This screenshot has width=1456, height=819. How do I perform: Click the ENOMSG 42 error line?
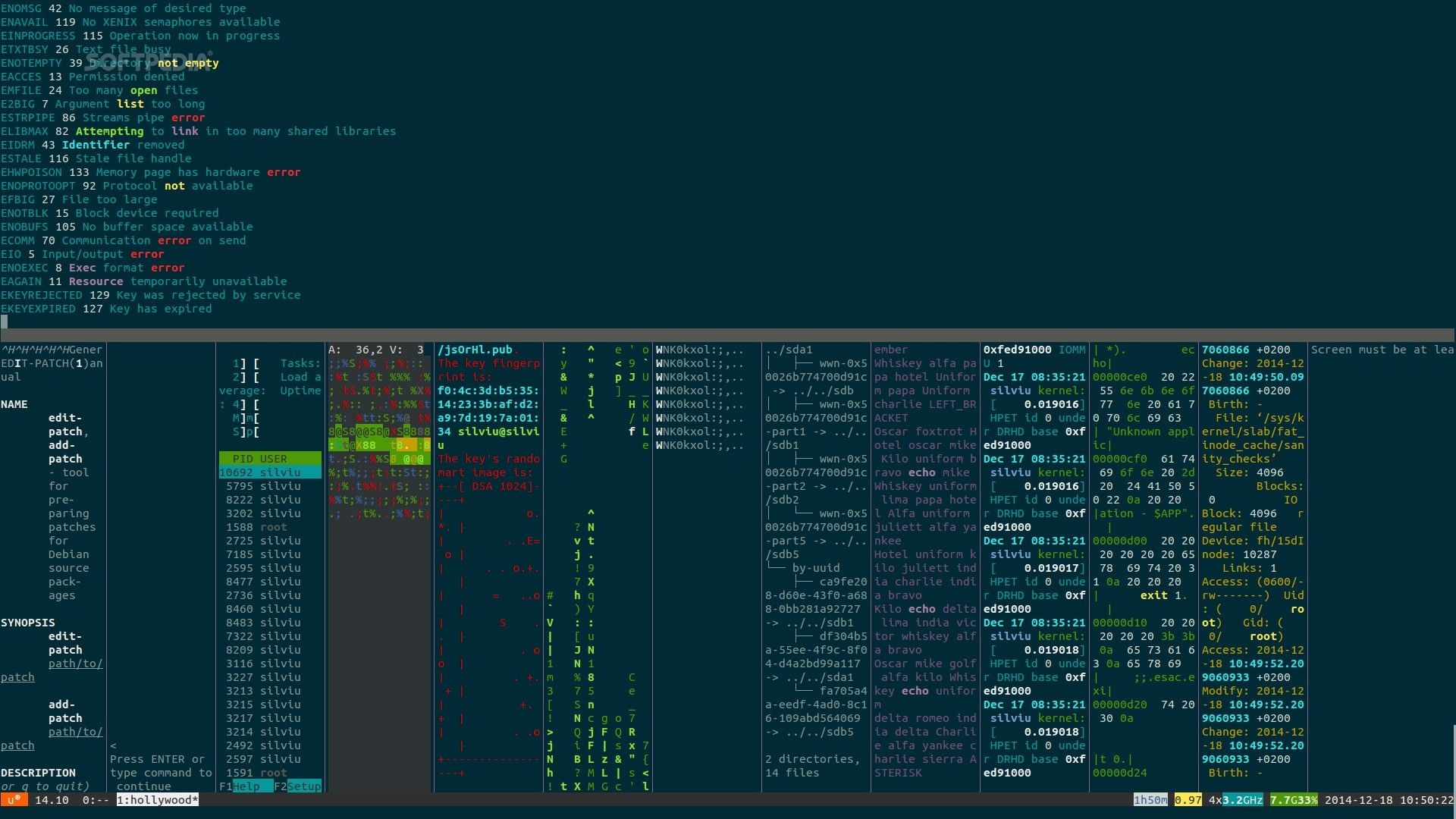[124, 8]
